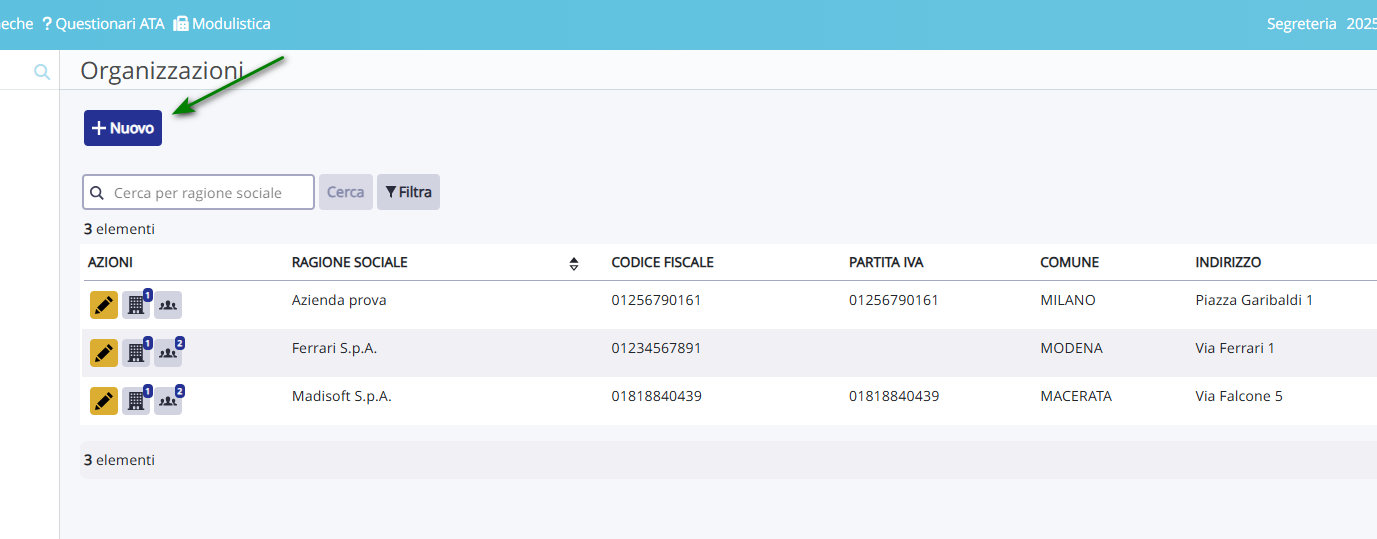The image size is (1377, 539).
Task: Edit Madisoft S.p.A. using pencil icon
Action: tap(104, 401)
